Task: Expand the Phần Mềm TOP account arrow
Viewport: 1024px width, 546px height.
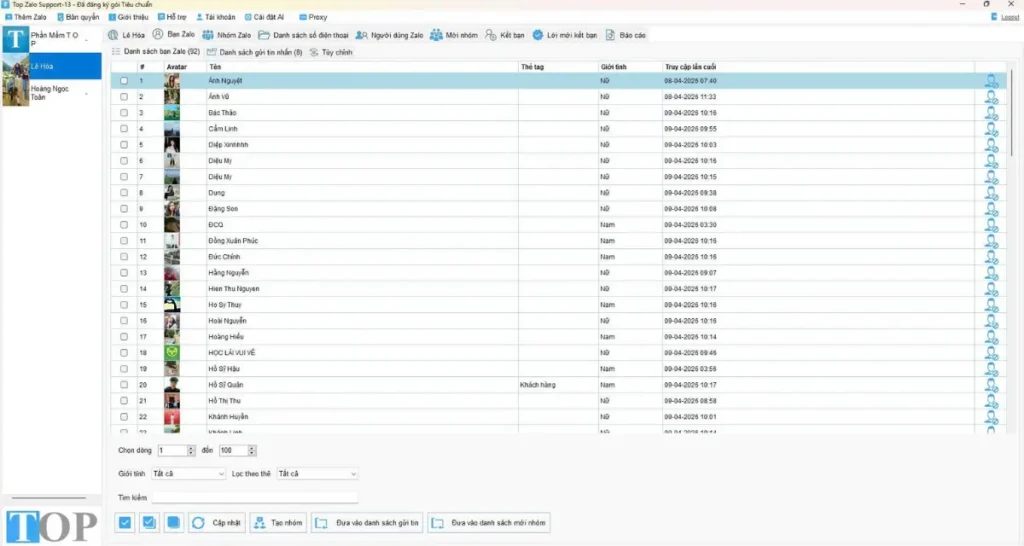Action: (x=86, y=40)
